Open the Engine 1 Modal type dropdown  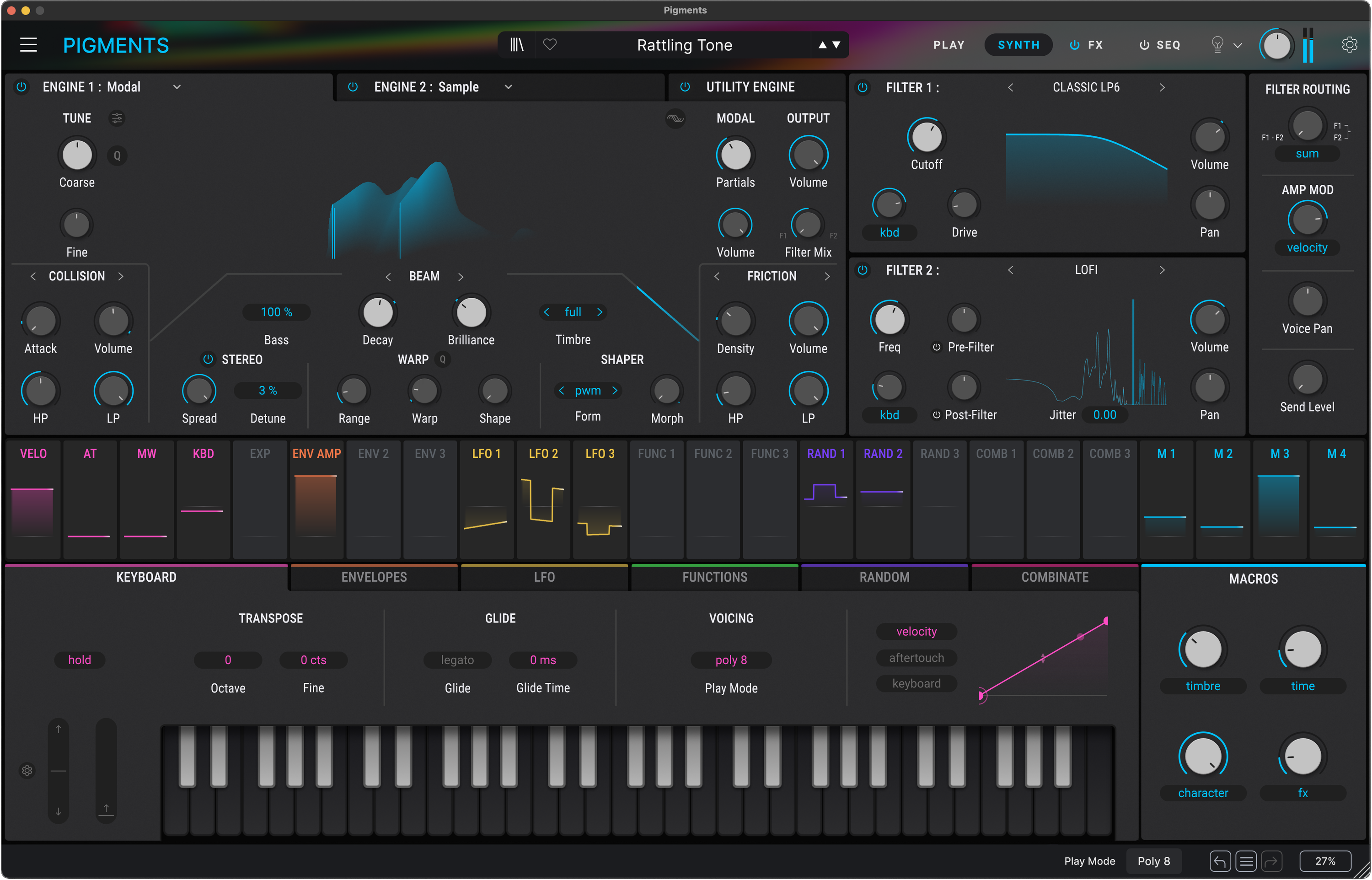[x=177, y=87]
